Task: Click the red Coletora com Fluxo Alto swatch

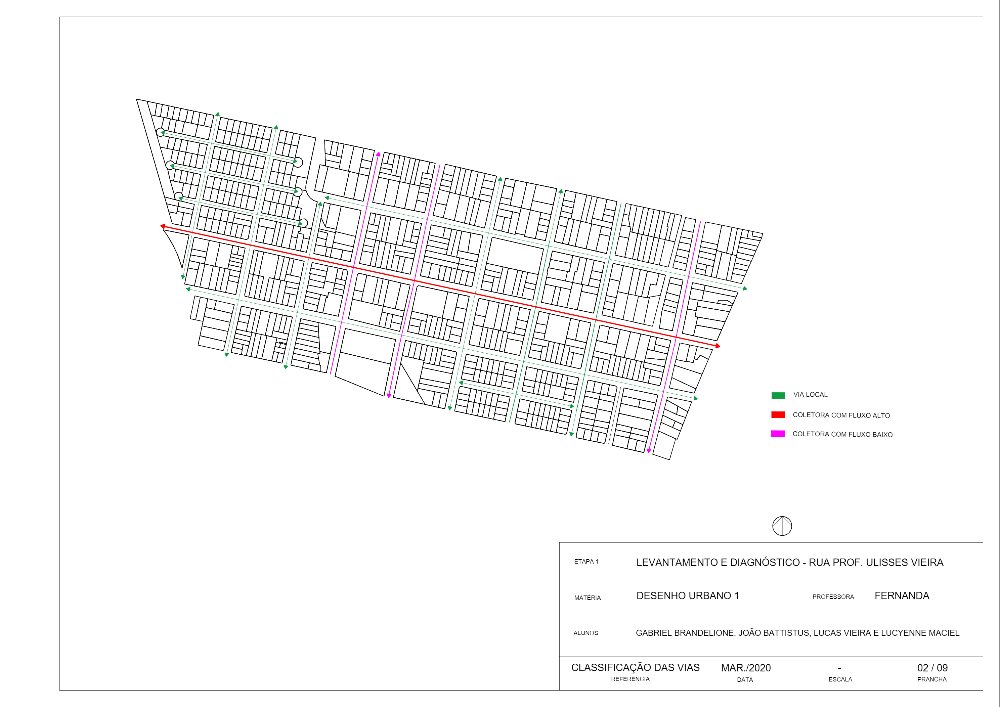Action: click(x=778, y=414)
